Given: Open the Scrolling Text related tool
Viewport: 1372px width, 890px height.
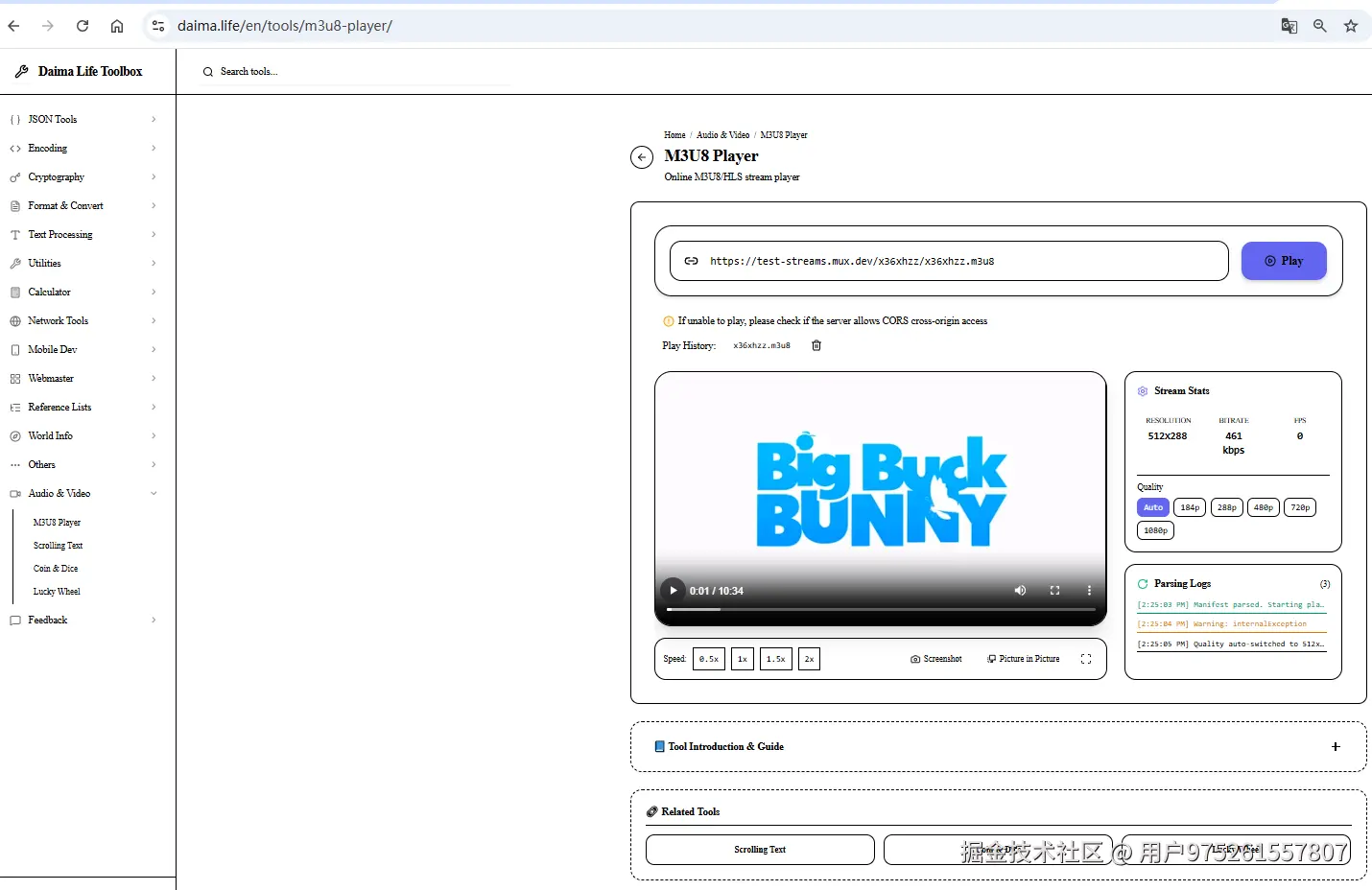Looking at the screenshot, I should point(760,850).
